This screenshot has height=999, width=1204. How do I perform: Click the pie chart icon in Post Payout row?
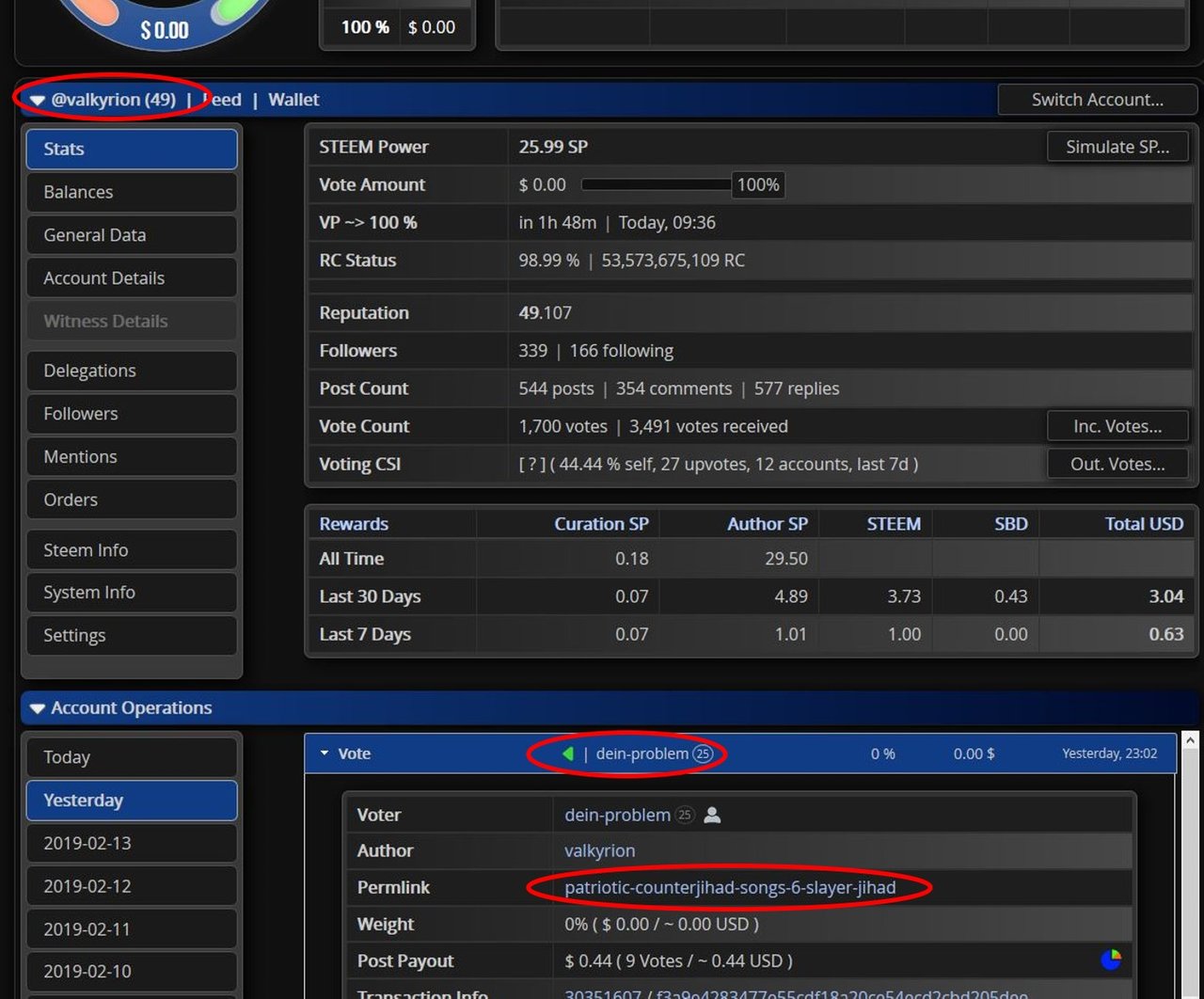(1111, 959)
